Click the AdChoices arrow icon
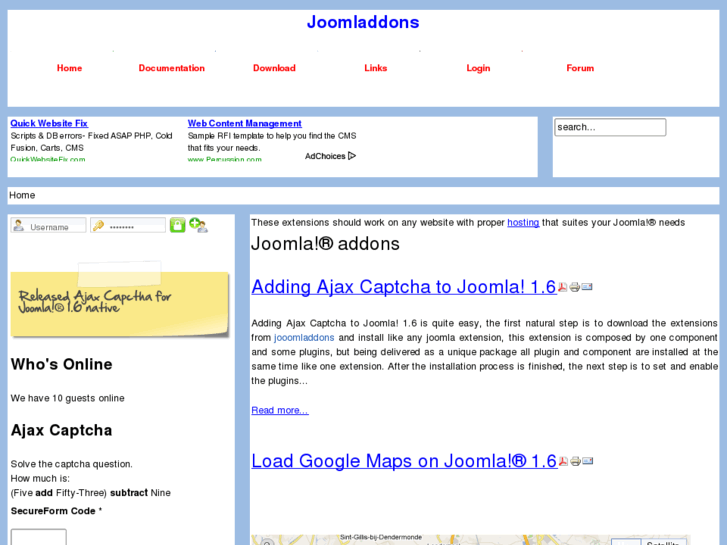This screenshot has width=727, height=545. click(352, 156)
